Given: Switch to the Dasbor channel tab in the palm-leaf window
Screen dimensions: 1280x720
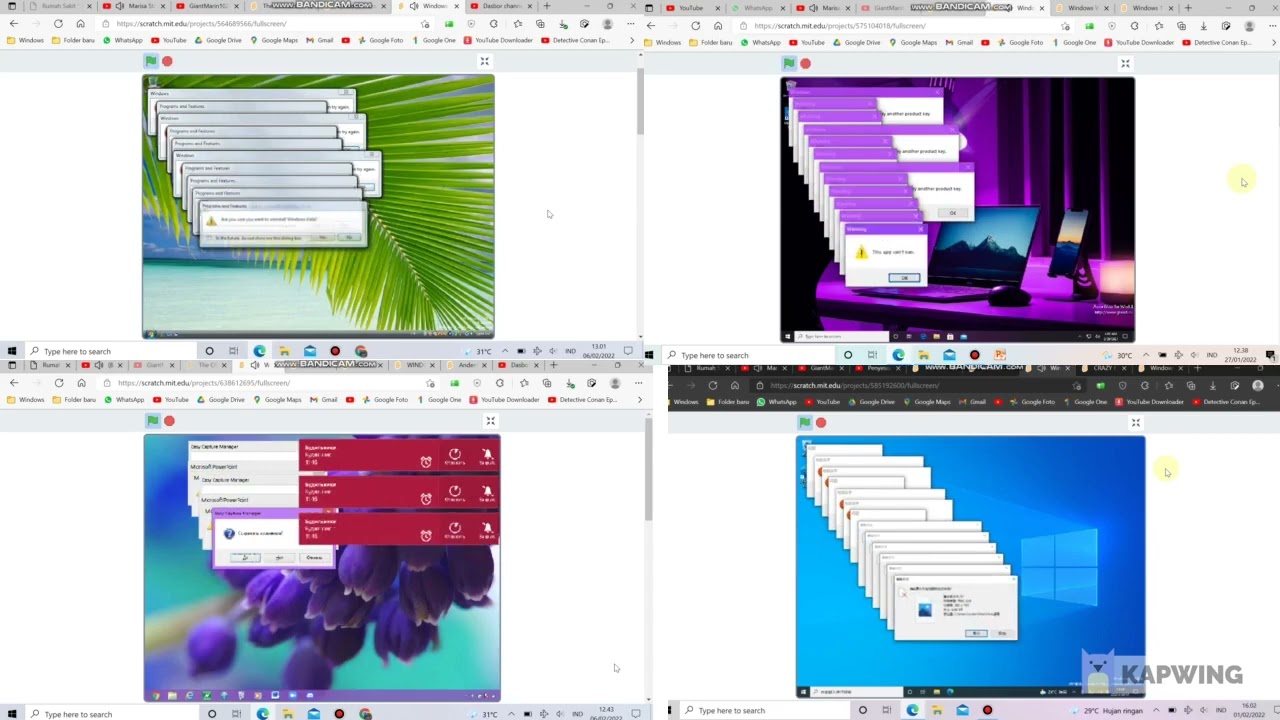Looking at the screenshot, I should coord(502,6).
